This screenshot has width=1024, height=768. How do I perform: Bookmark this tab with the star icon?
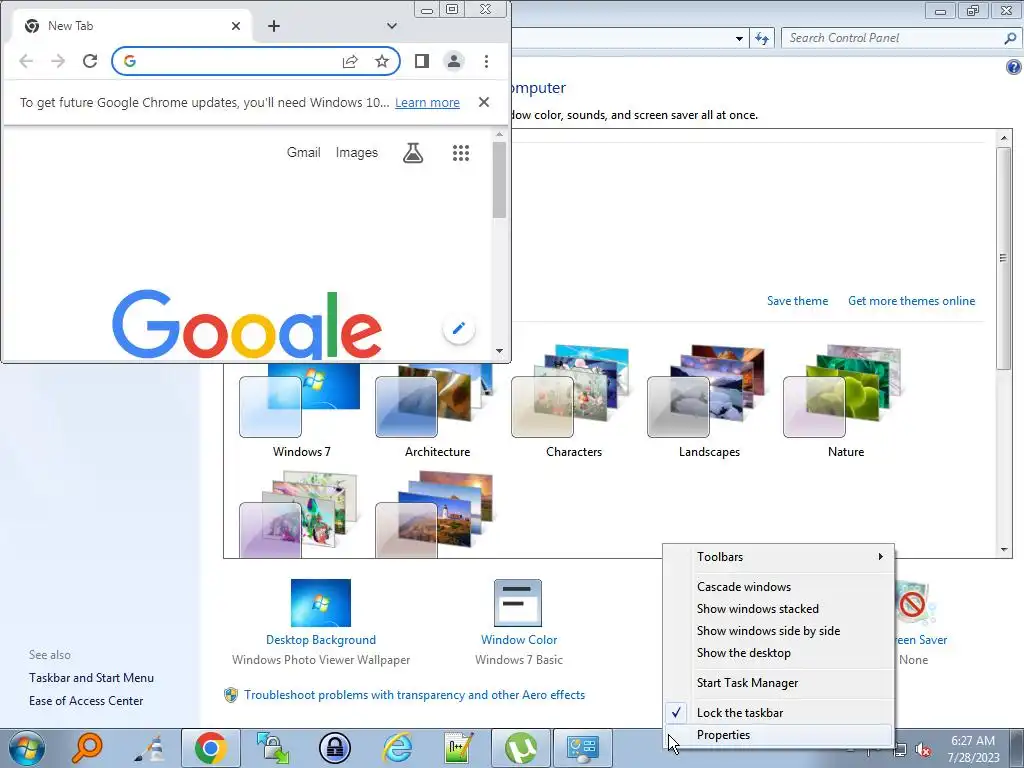tap(382, 61)
